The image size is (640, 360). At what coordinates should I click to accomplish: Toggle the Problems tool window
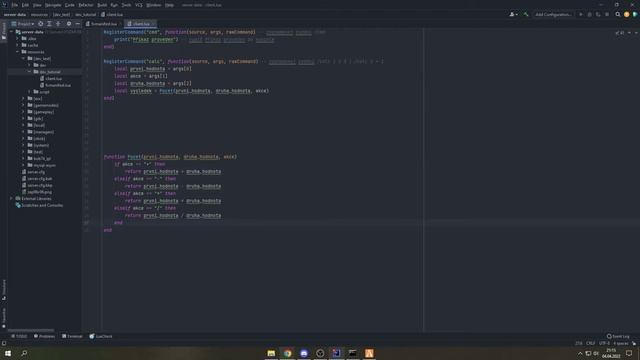click(44, 336)
